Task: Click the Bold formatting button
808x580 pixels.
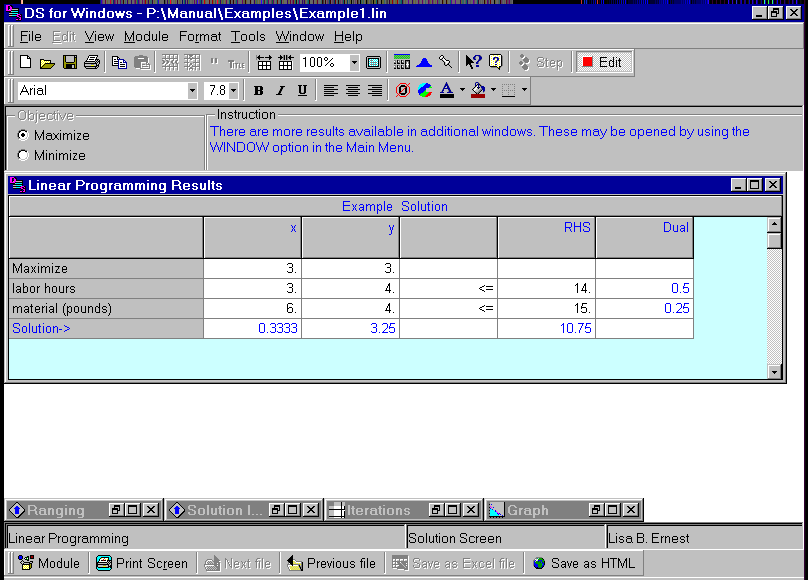Action: (259, 91)
